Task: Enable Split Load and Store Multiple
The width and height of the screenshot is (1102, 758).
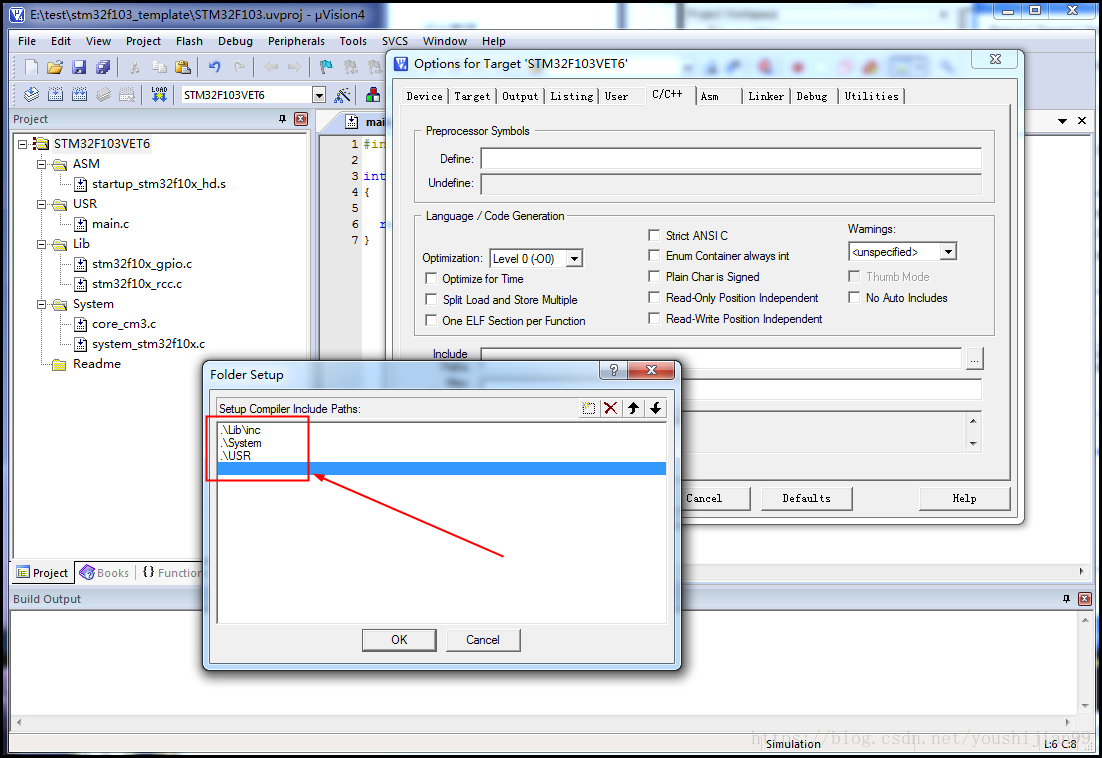Action: (x=431, y=299)
